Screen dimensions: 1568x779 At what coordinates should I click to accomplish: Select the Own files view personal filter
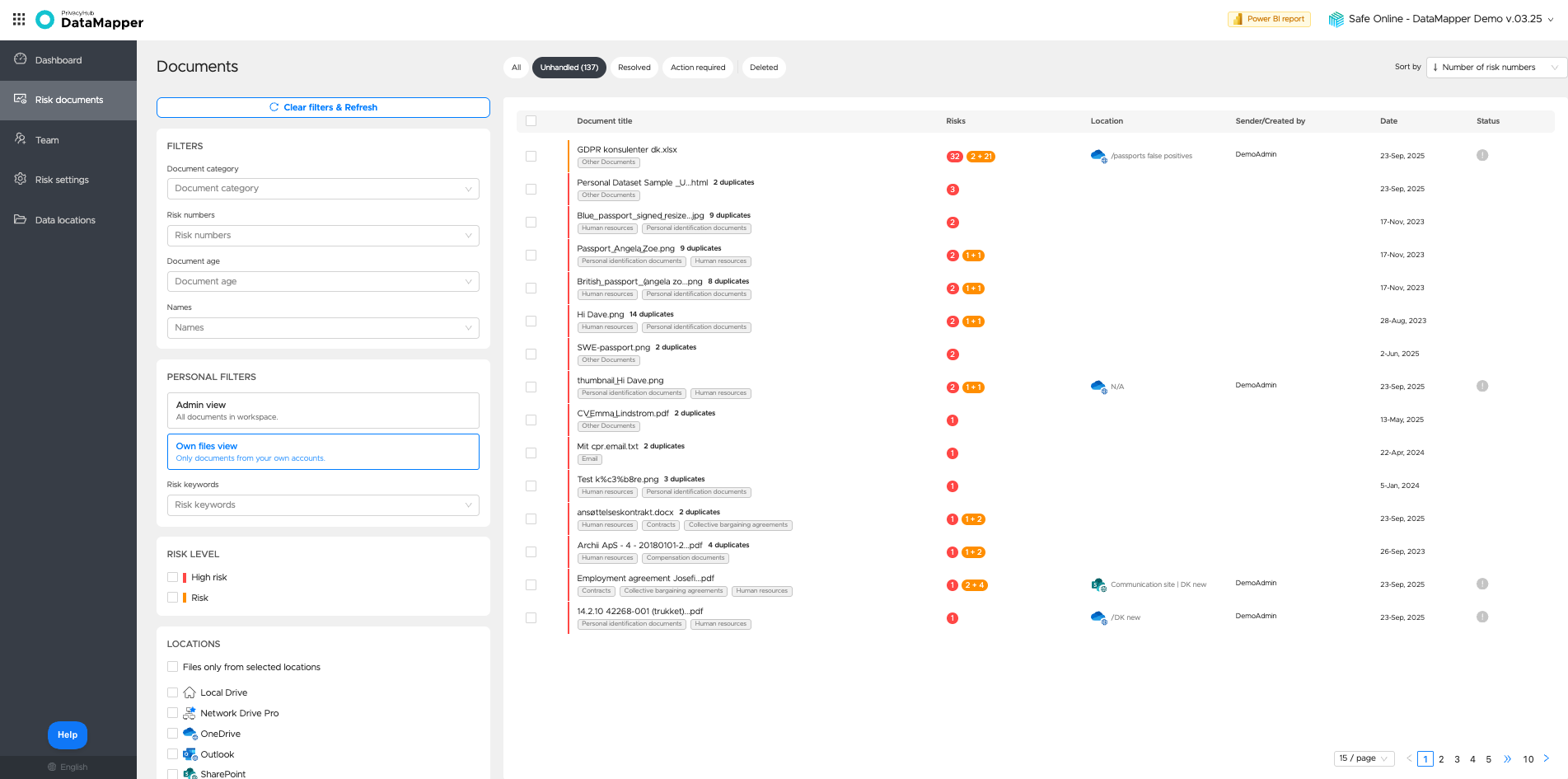point(323,452)
